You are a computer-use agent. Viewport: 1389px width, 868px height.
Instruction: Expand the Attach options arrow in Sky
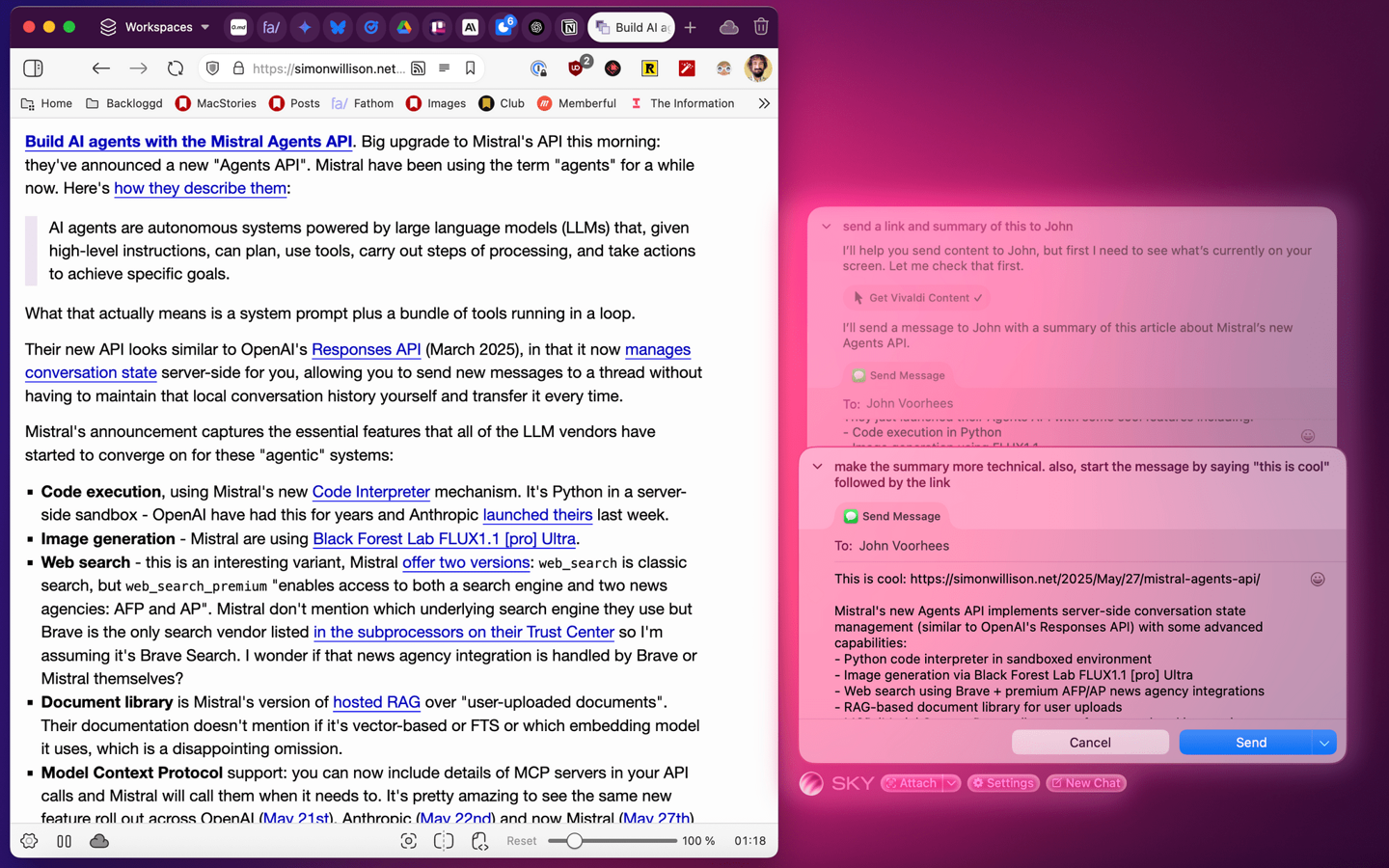[951, 783]
